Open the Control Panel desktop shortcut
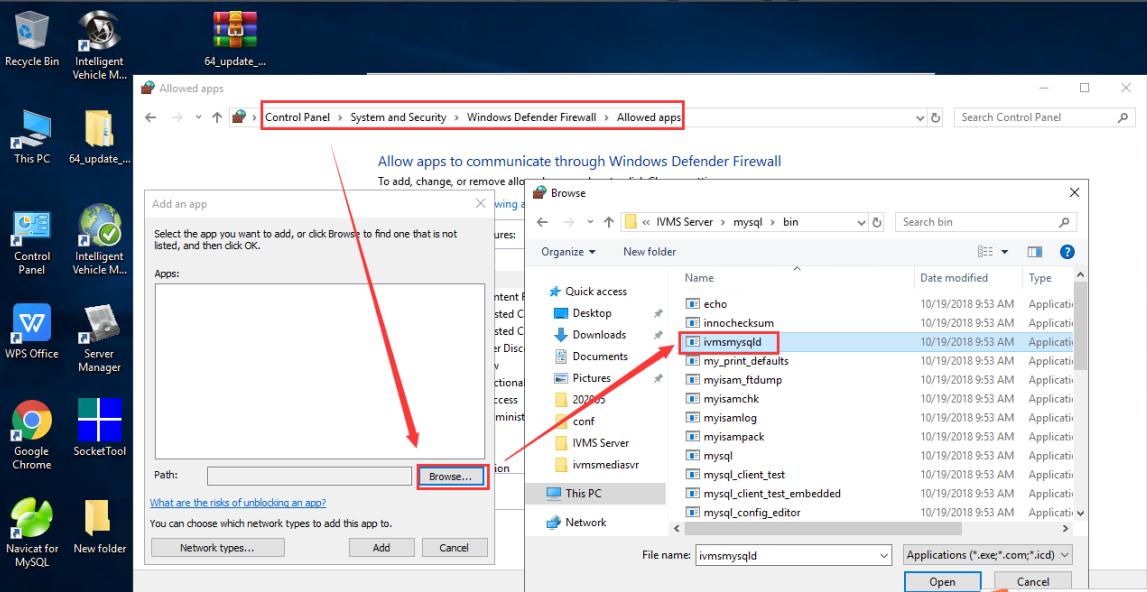 [x=31, y=242]
